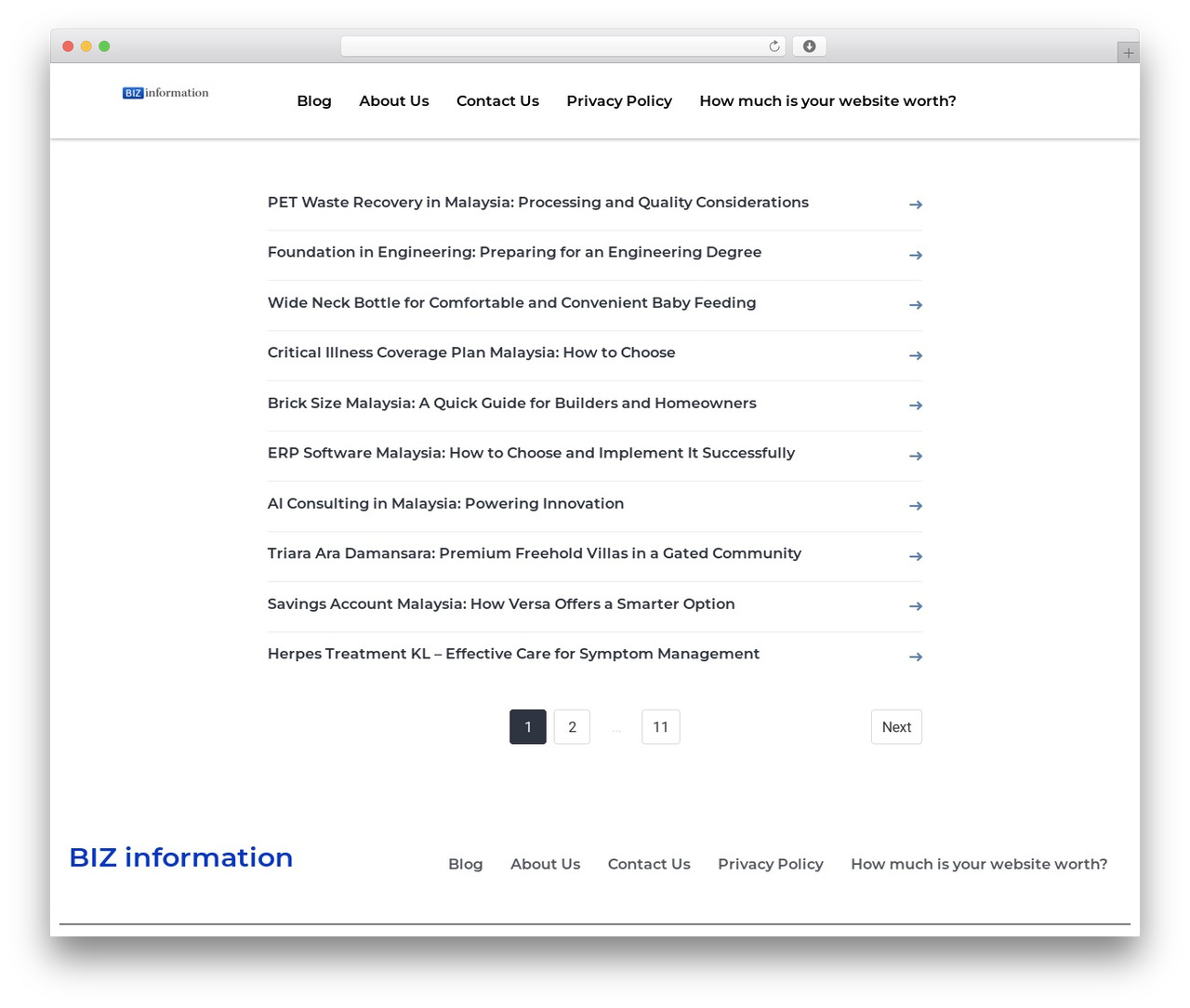Open About Us in the top navigation
This screenshot has height=1008, width=1190.
point(394,100)
